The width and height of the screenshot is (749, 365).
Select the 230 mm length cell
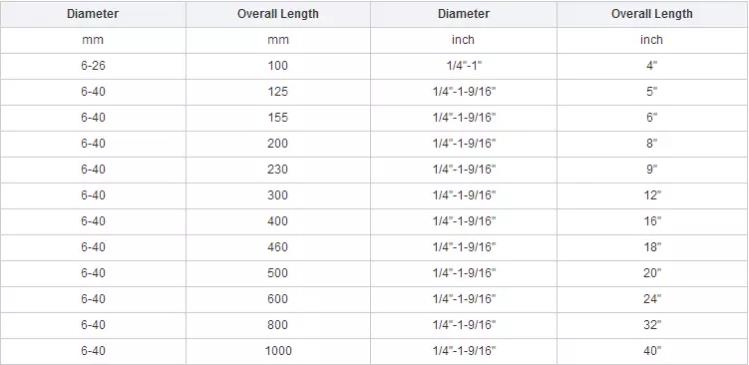[278, 169]
